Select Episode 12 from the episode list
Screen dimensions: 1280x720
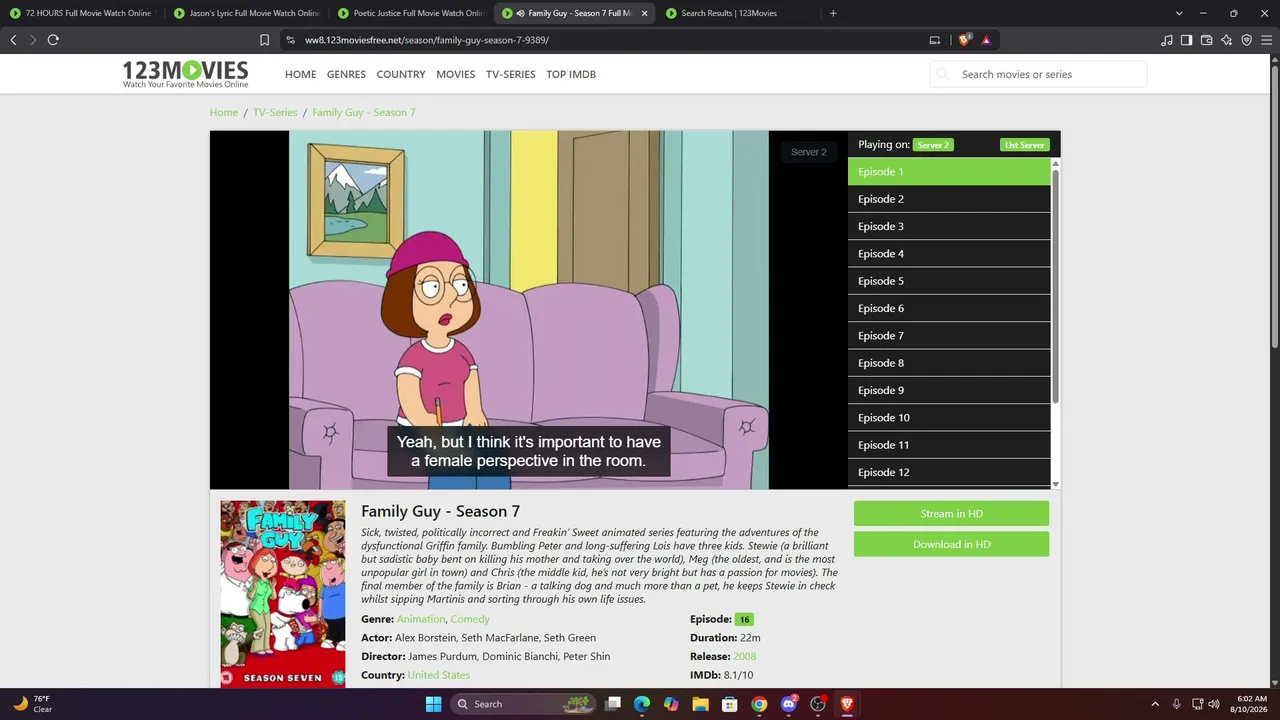949,472
